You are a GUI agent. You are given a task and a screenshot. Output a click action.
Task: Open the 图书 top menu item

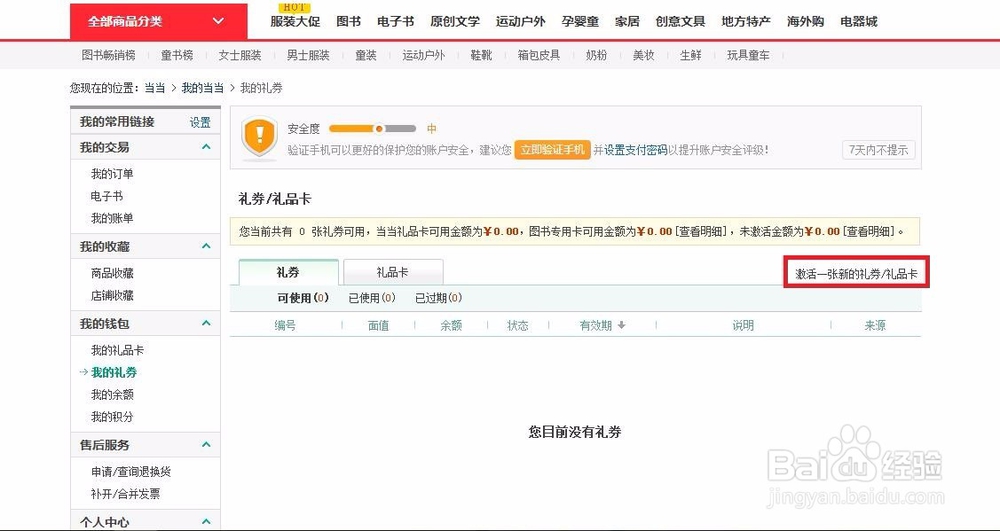coord(348,22)
